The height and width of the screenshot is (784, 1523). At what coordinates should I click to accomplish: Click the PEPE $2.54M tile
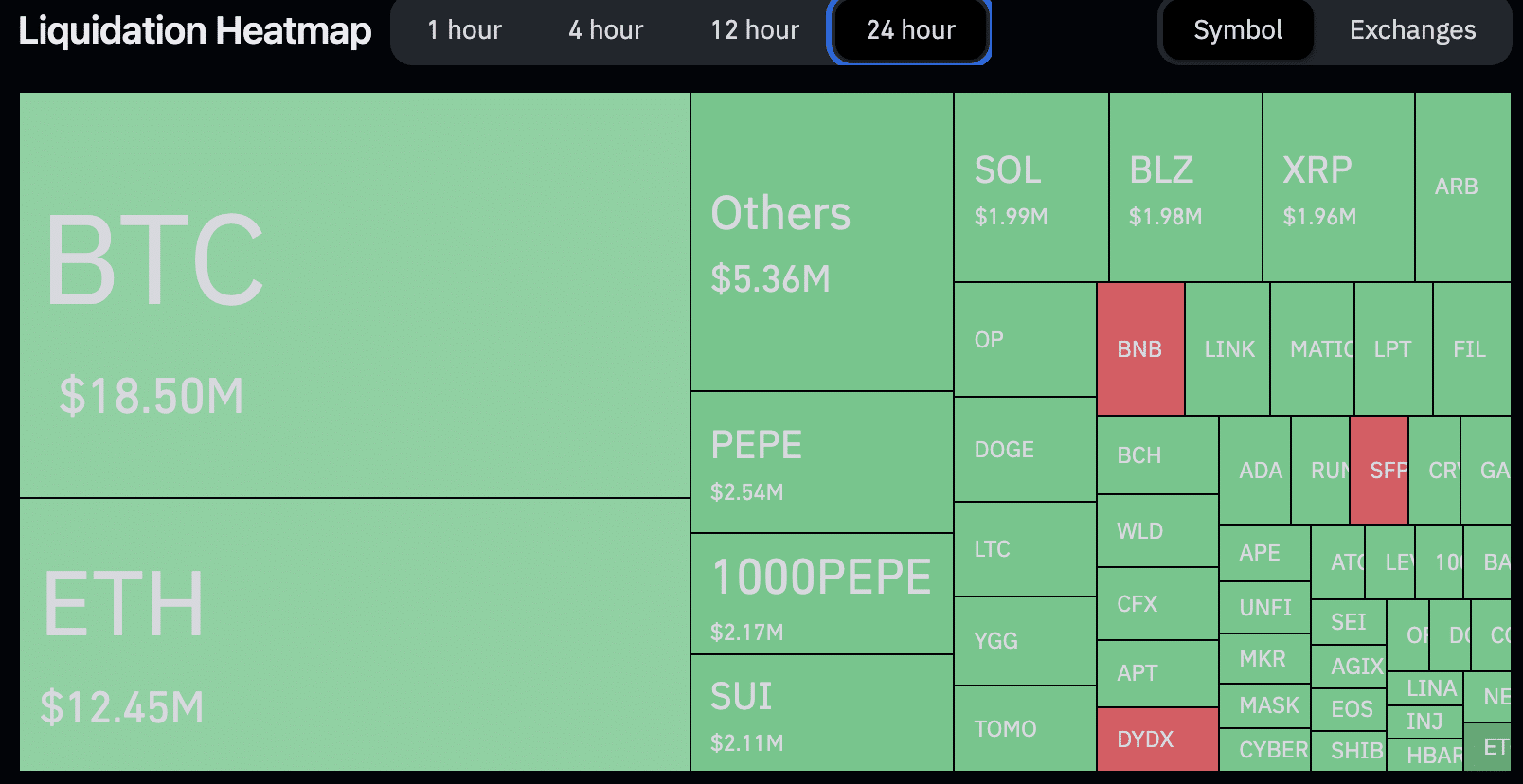pos(821,462)
